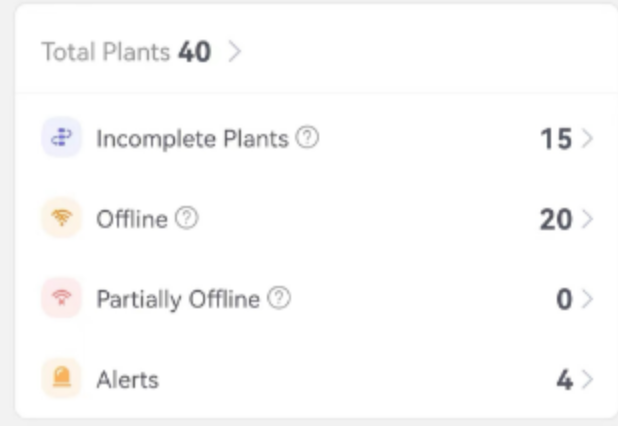The image size is (618, 426).
Task: Expand the Incomplete Plants row chevron
Action: (587, 139)
